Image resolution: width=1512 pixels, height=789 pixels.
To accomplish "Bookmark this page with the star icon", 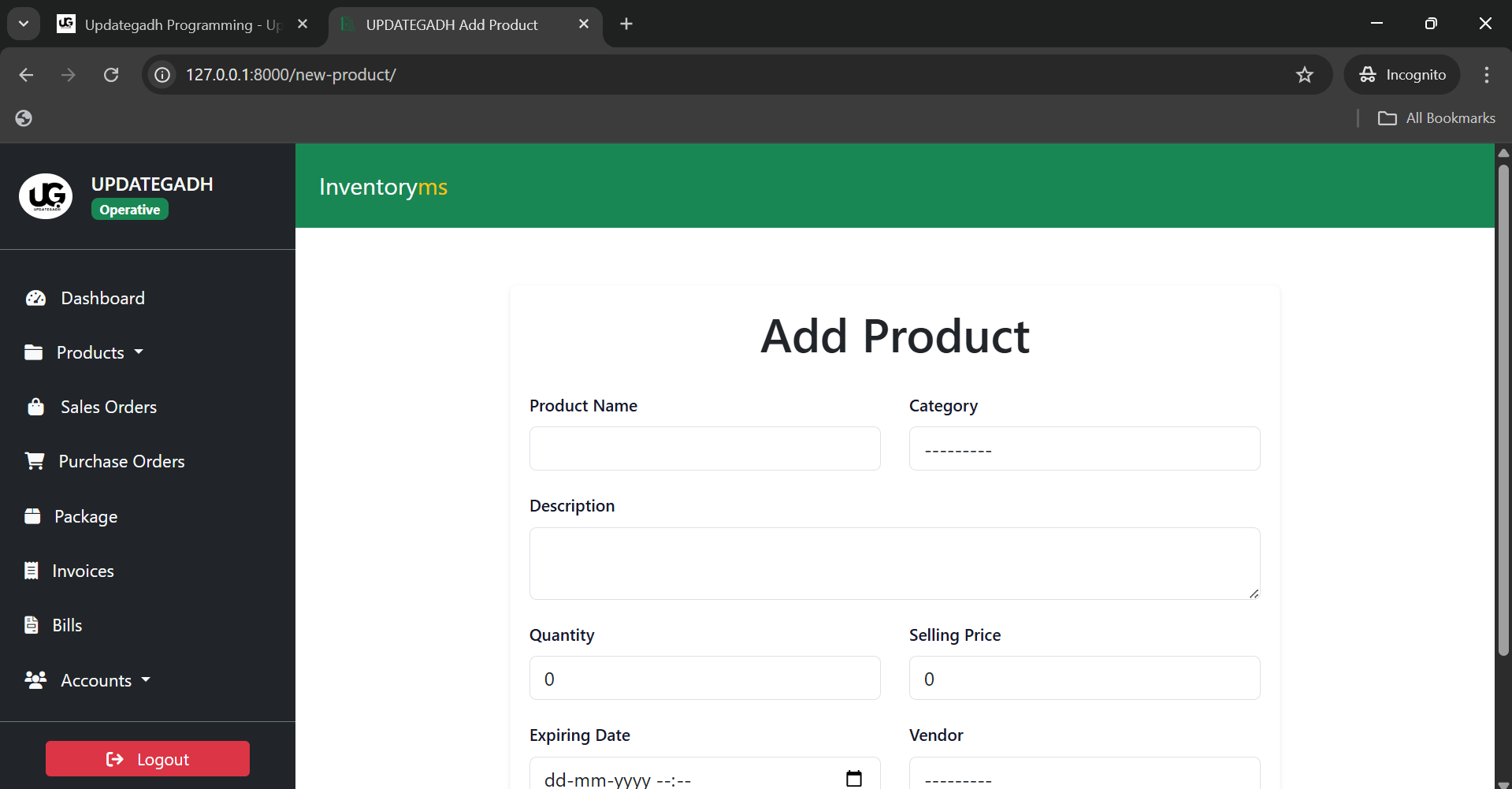I will click(1305, 75).
